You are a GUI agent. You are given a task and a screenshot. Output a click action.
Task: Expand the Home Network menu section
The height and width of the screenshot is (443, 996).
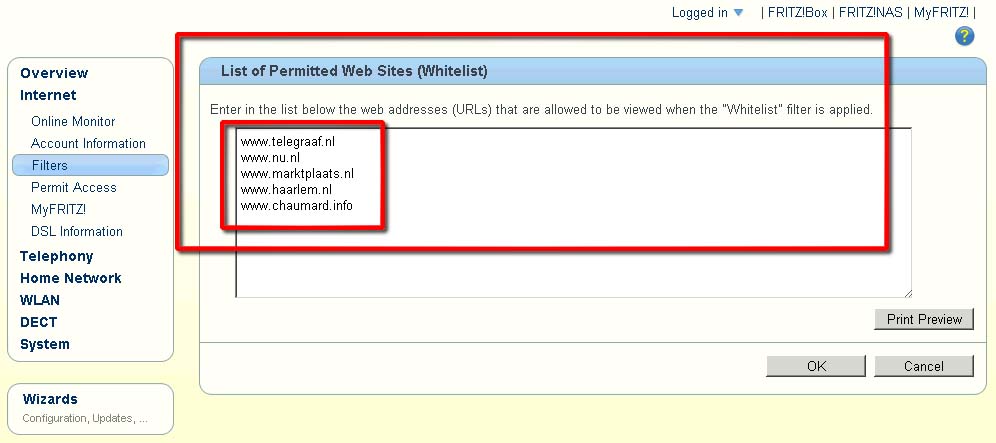[71, 278]
